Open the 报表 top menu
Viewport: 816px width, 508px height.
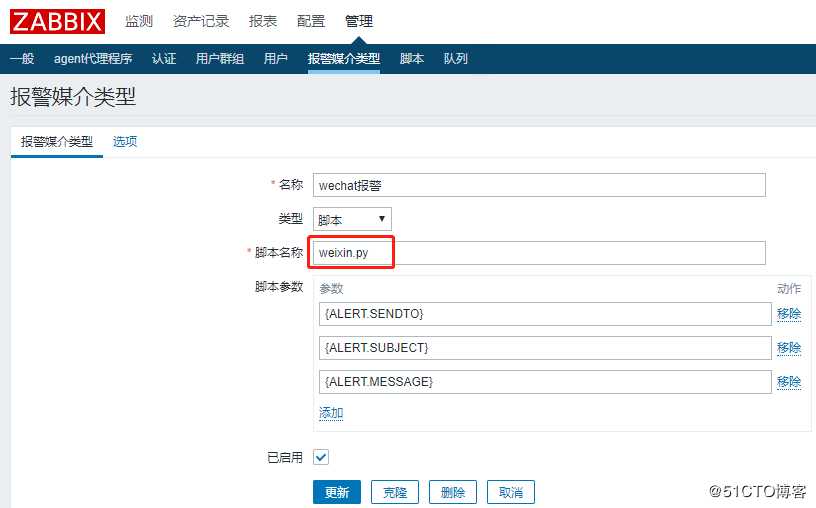(x=263, y=21)
